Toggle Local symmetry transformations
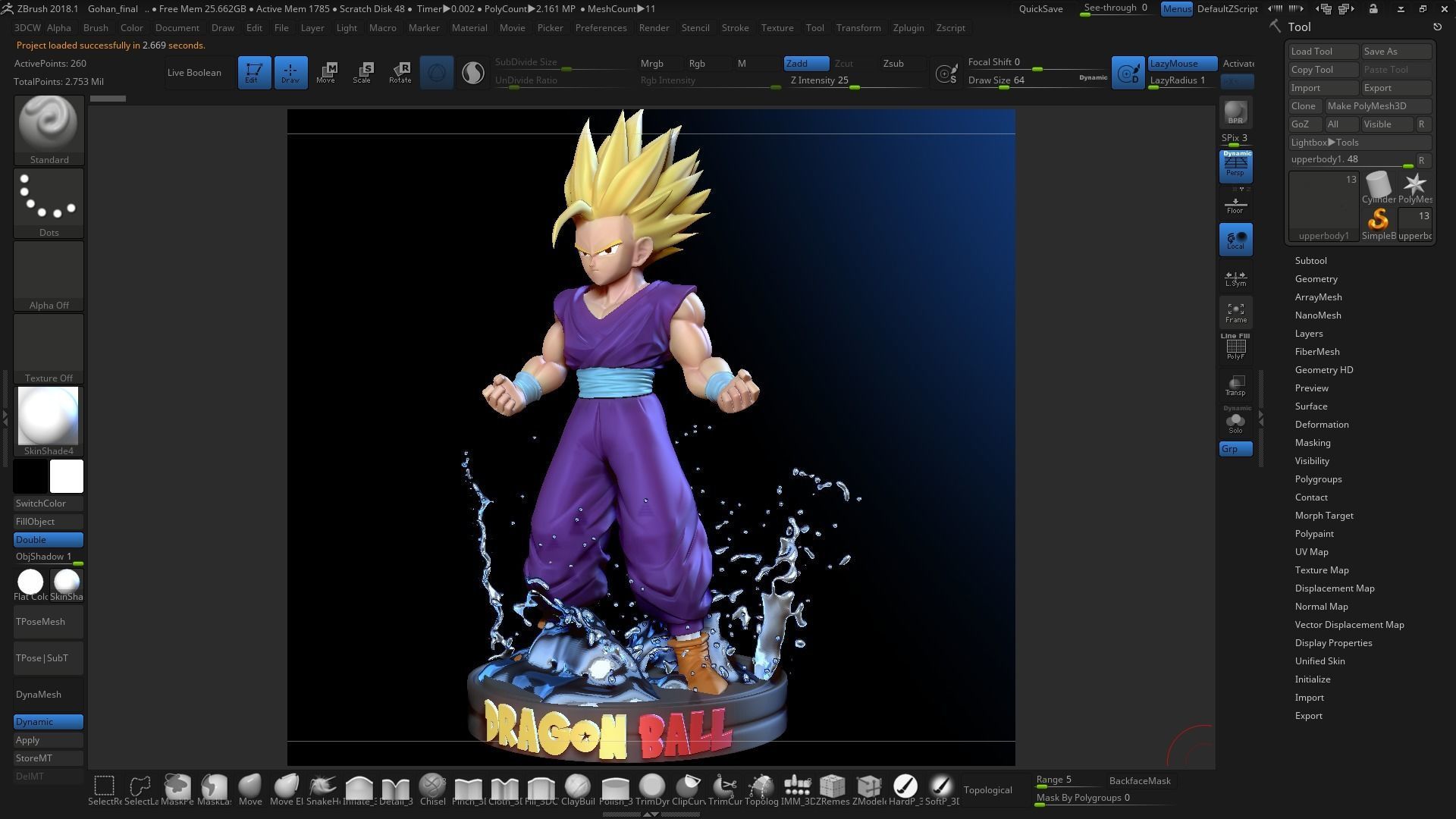1456x819 pixels. click(x=1235, y=240)
